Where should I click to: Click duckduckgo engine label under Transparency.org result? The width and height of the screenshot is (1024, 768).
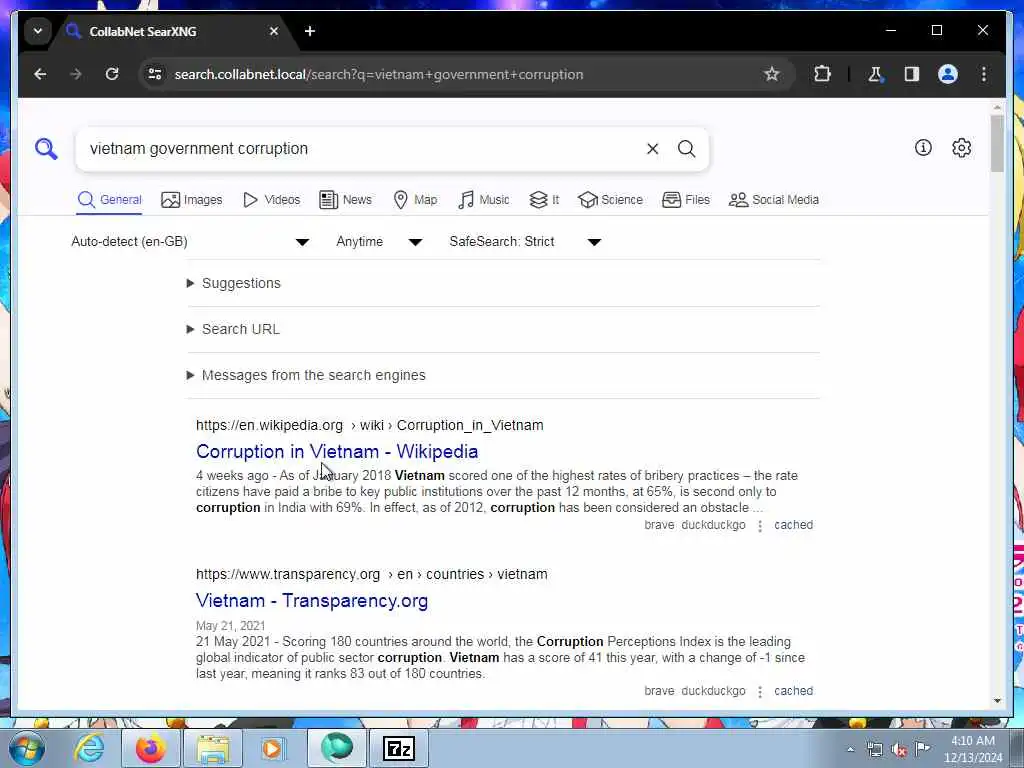[x=713, y=691]
